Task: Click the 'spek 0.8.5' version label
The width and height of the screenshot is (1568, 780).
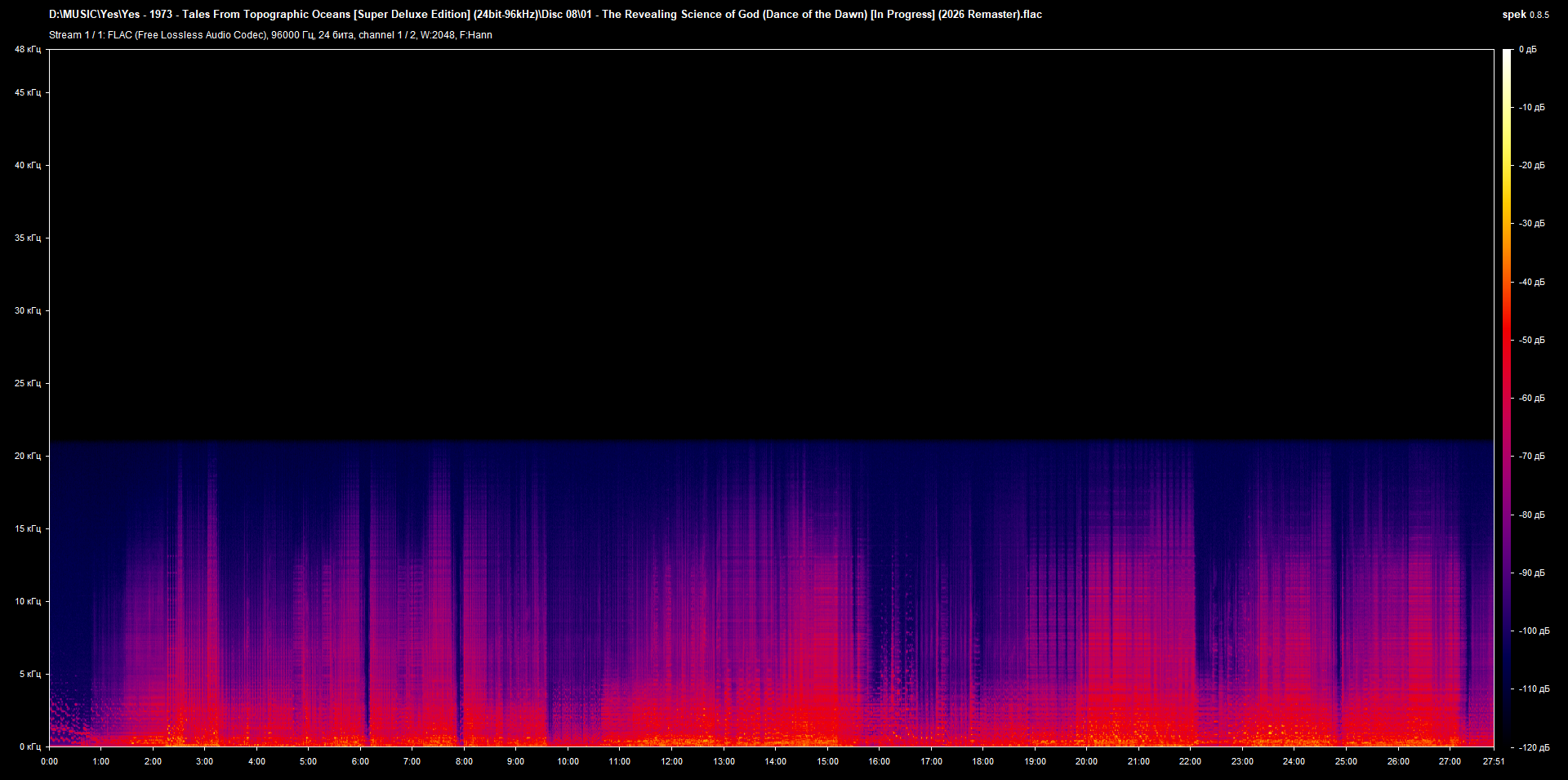Action: pyautogui.click(x=1526, y=15)
